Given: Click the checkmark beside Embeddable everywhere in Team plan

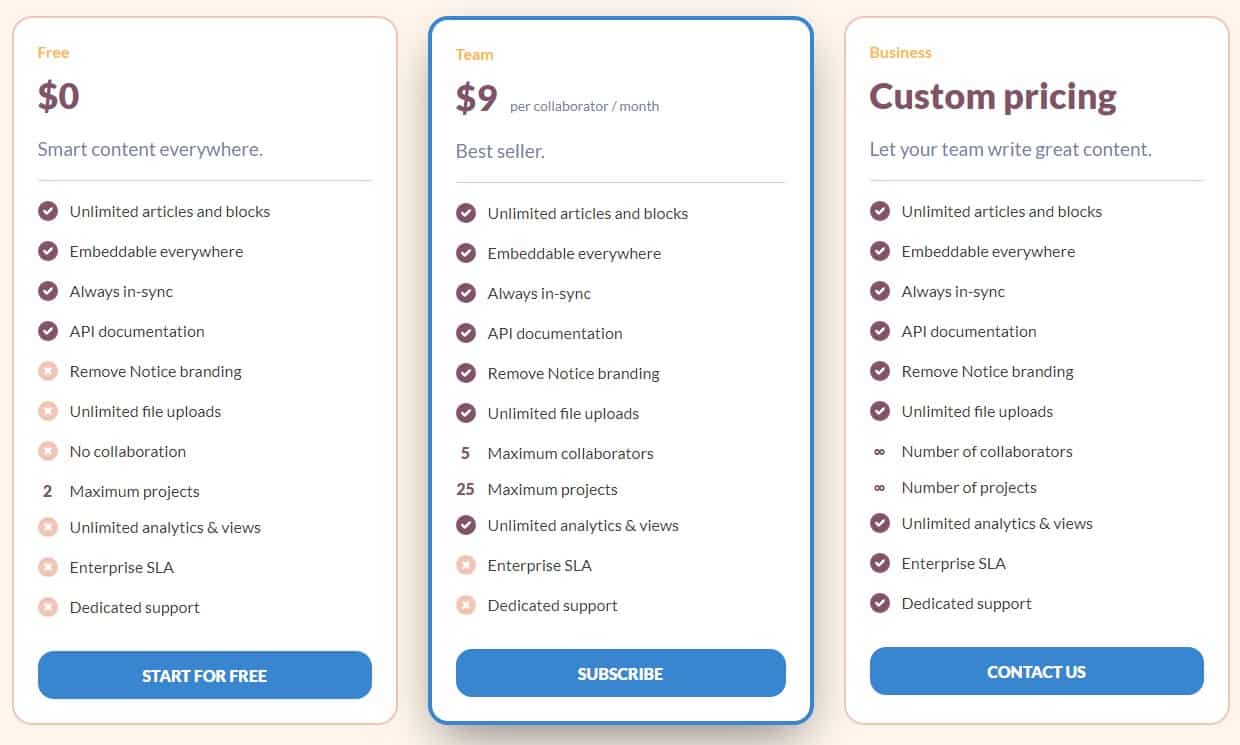Looking at the screenshot, I should [465, 253].
